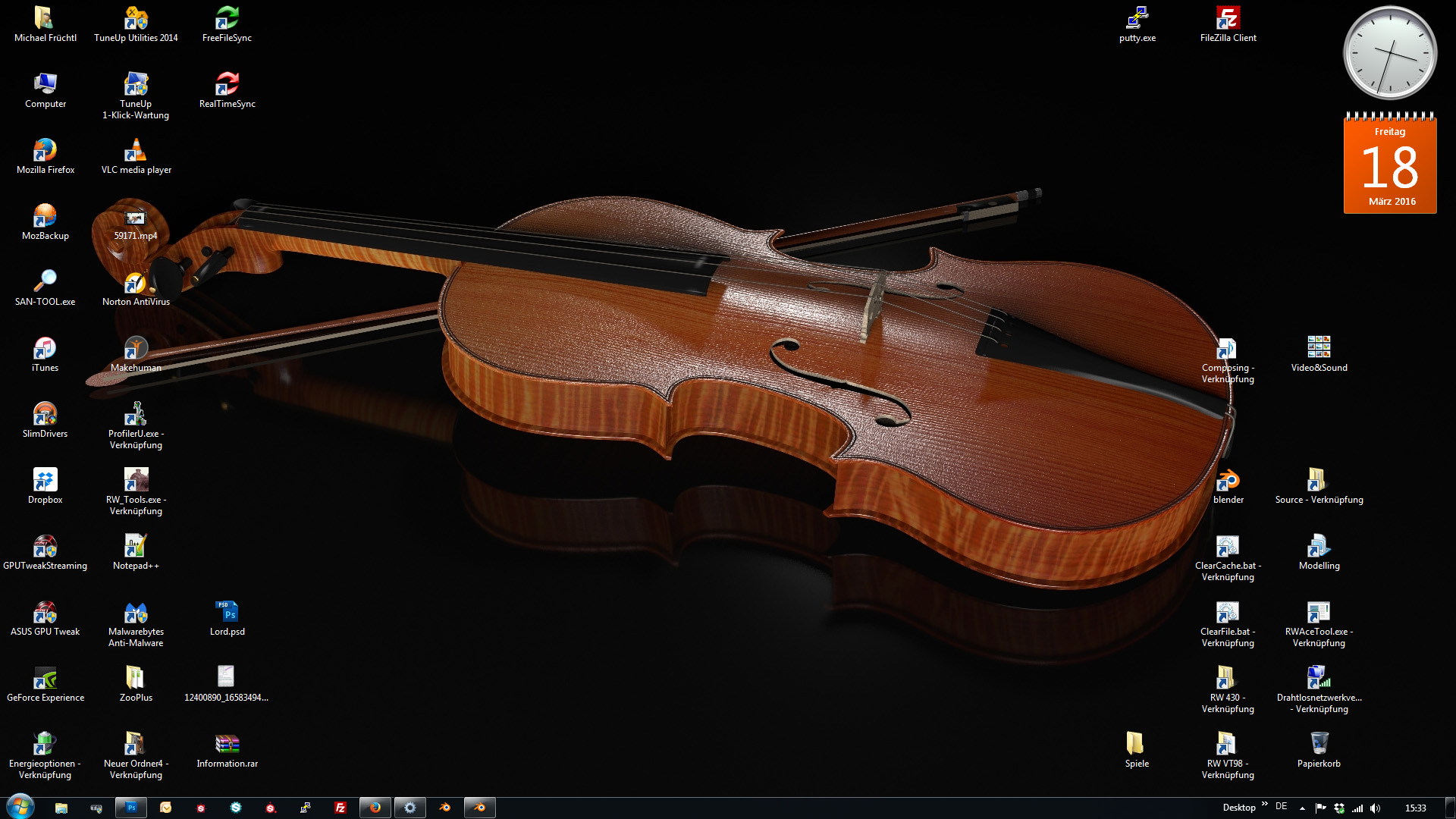Open Windows Explorer from the taskbar
This screenshot has height=819, width=1456.
coord(61,808)
